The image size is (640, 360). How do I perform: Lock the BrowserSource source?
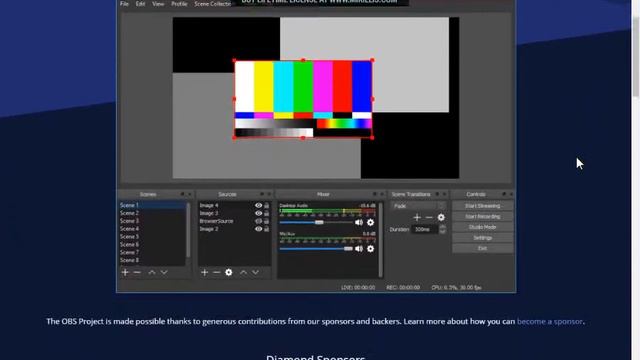click(x=267, y=221)
